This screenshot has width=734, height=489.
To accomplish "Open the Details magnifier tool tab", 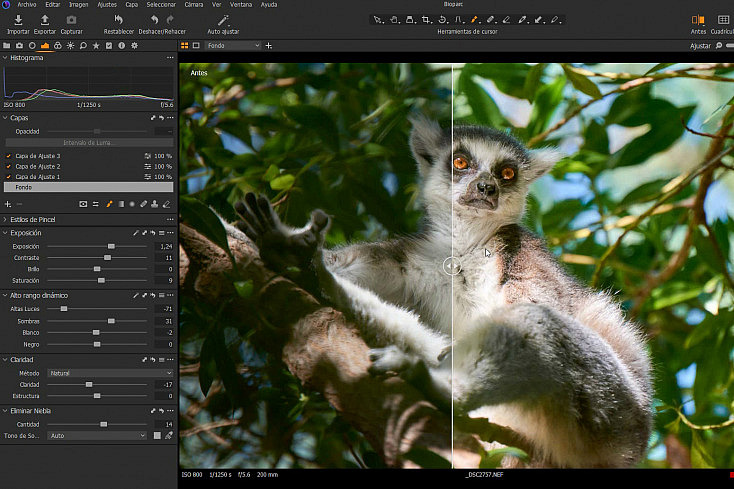I will coord(83,45).
